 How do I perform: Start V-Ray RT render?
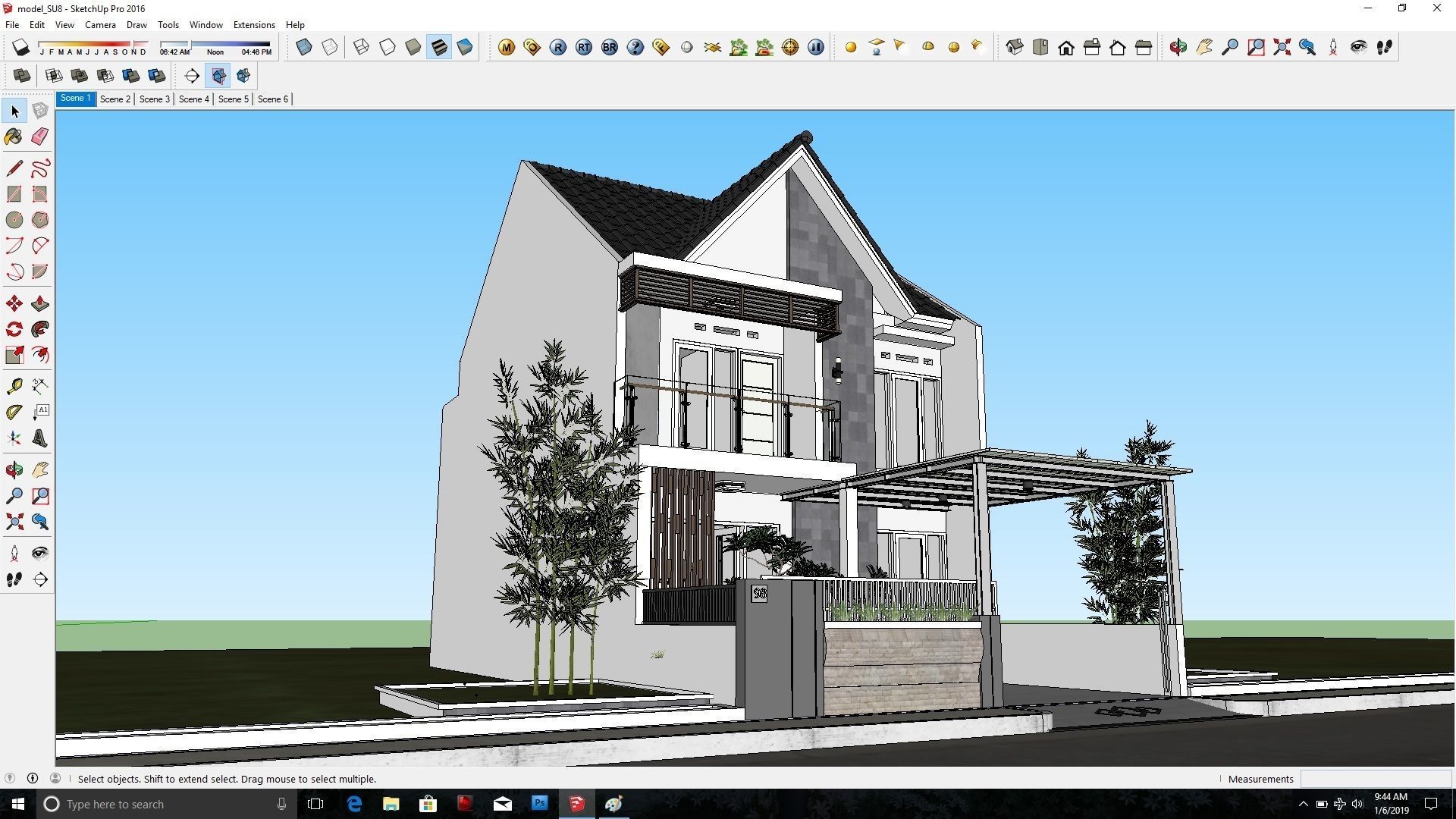[584, 47]
